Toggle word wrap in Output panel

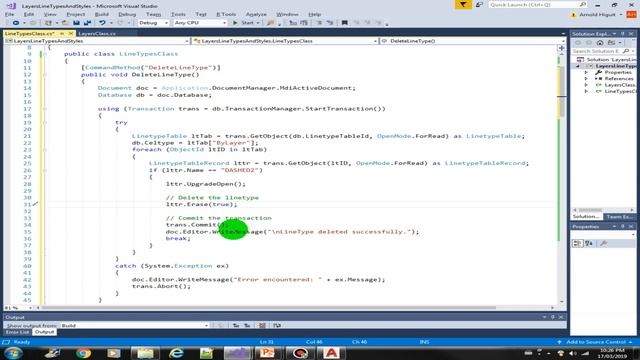click(x=277, y=326)
